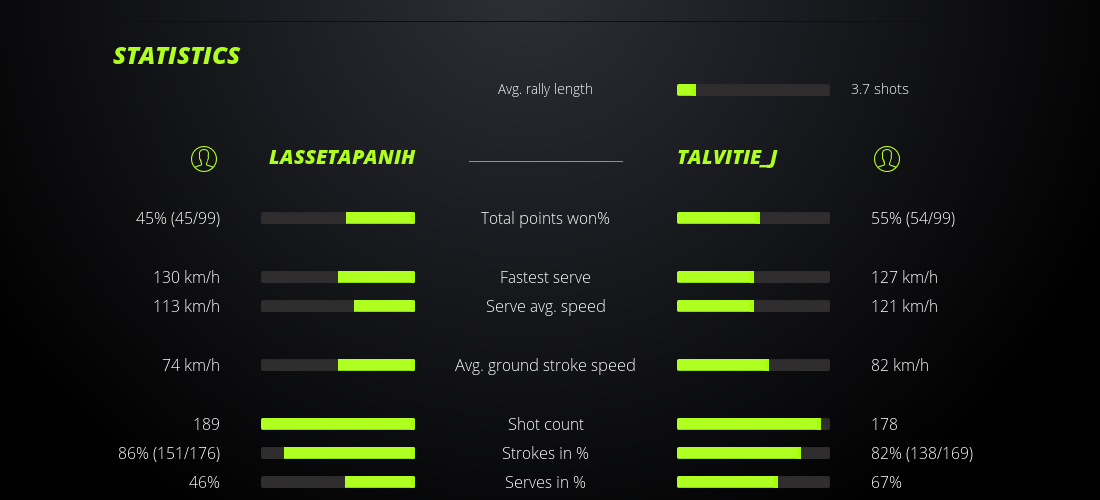The width and height of the screenshot is (1100, 500).
Task: Select the TALVITIE_J player name
Action: click(x=727, y=158)
